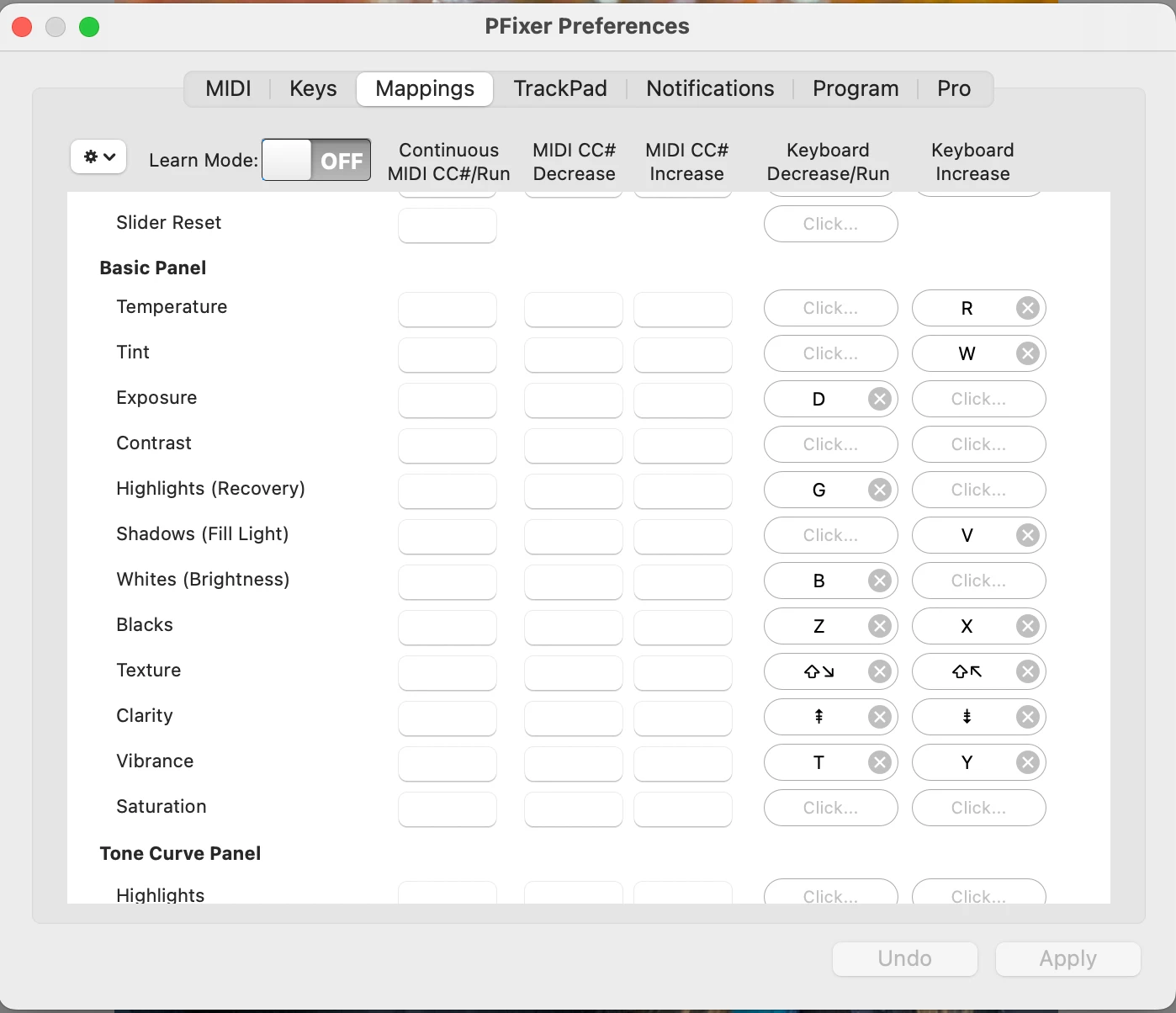Remove the Y shortcut for Vibrance increase
Image resolution: width=1176 pixels, height=1013 pixels.
1027,762
